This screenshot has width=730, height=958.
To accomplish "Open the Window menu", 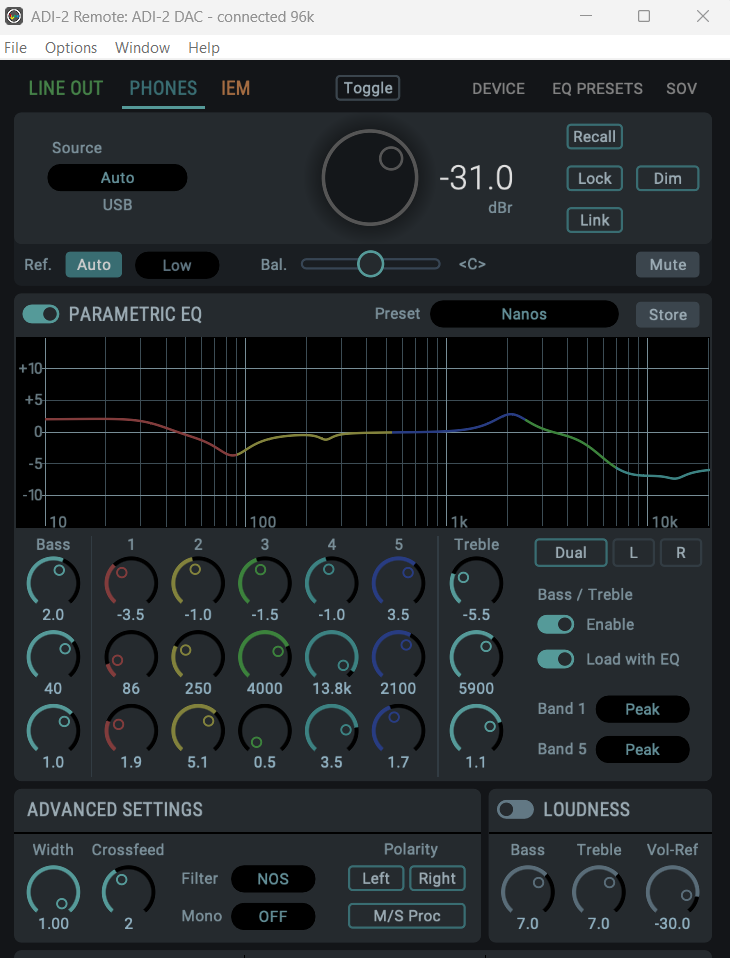I will 142,48.
